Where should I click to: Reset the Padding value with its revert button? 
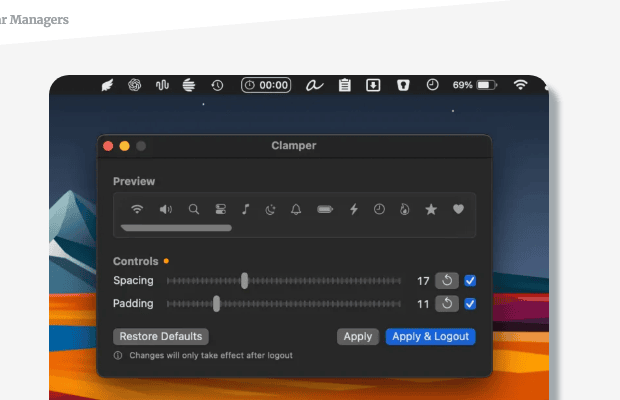pos(447,304)
